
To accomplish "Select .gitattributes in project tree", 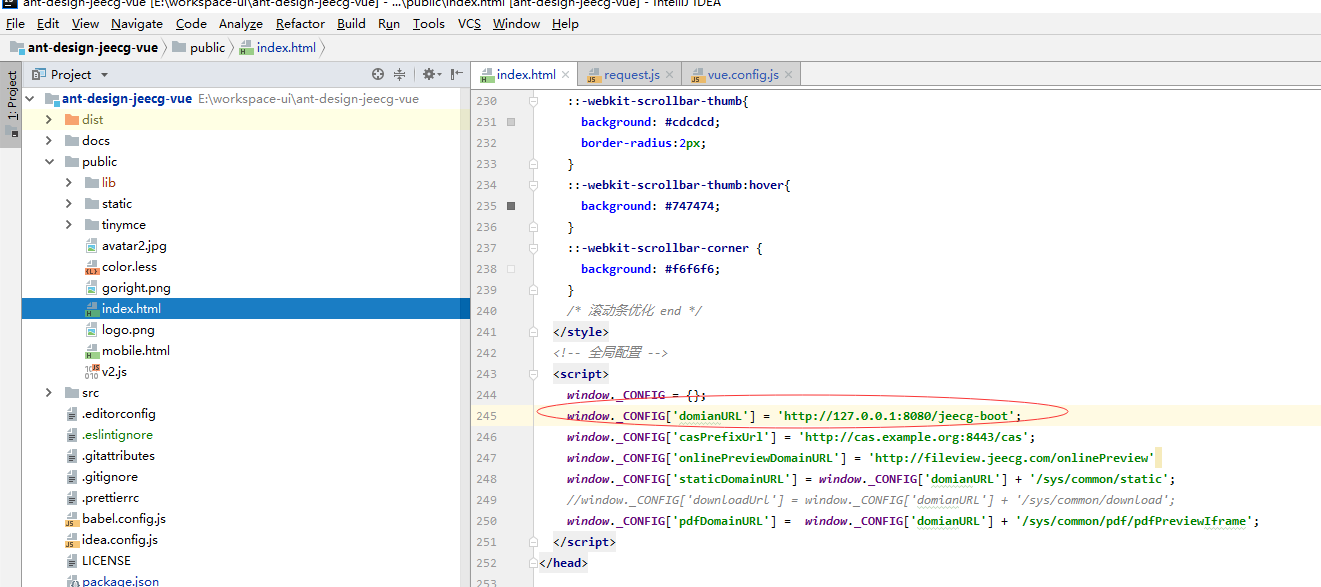I will click(118, 457).
